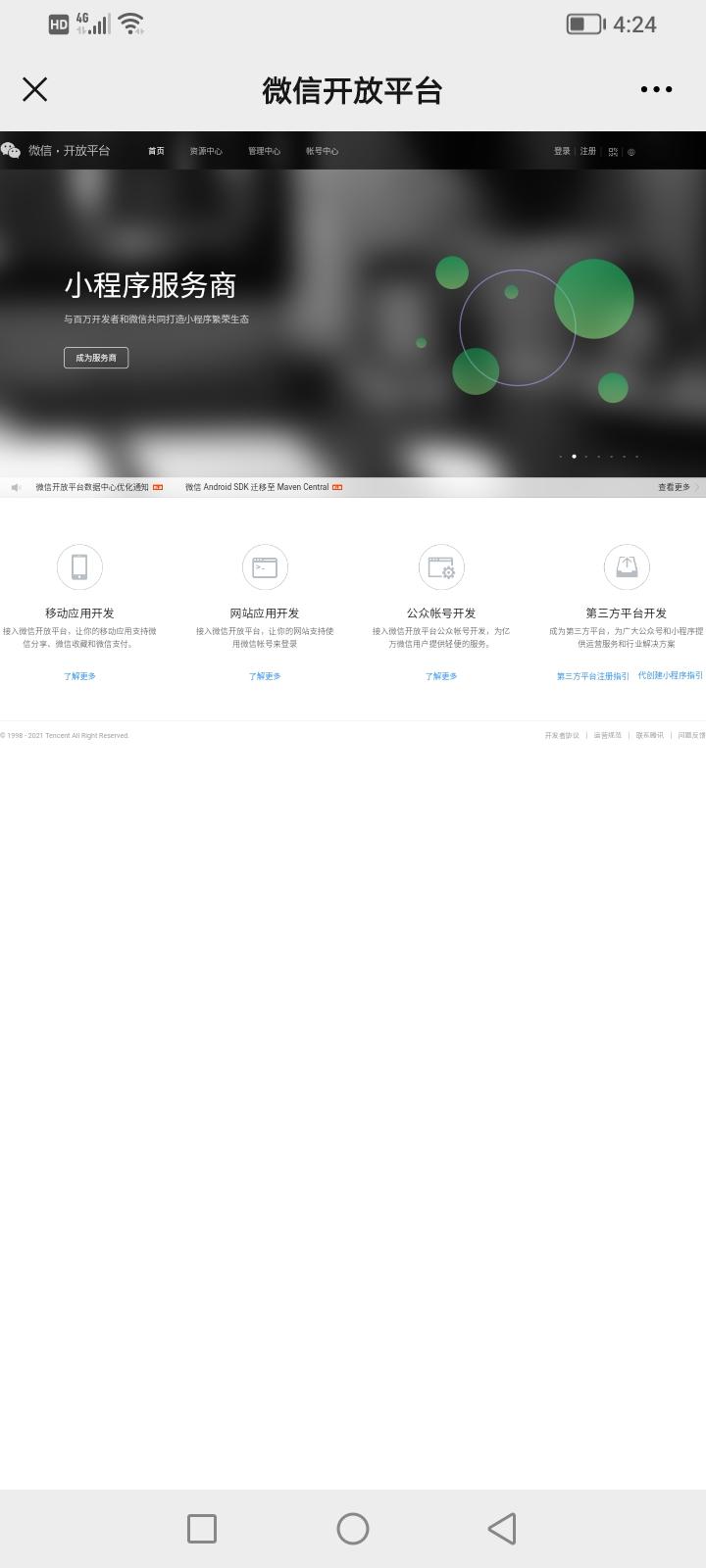Click the 微信·开放平台 site title text
The width and height of the screenshot is (706, 1568).
tap(69, 150)
